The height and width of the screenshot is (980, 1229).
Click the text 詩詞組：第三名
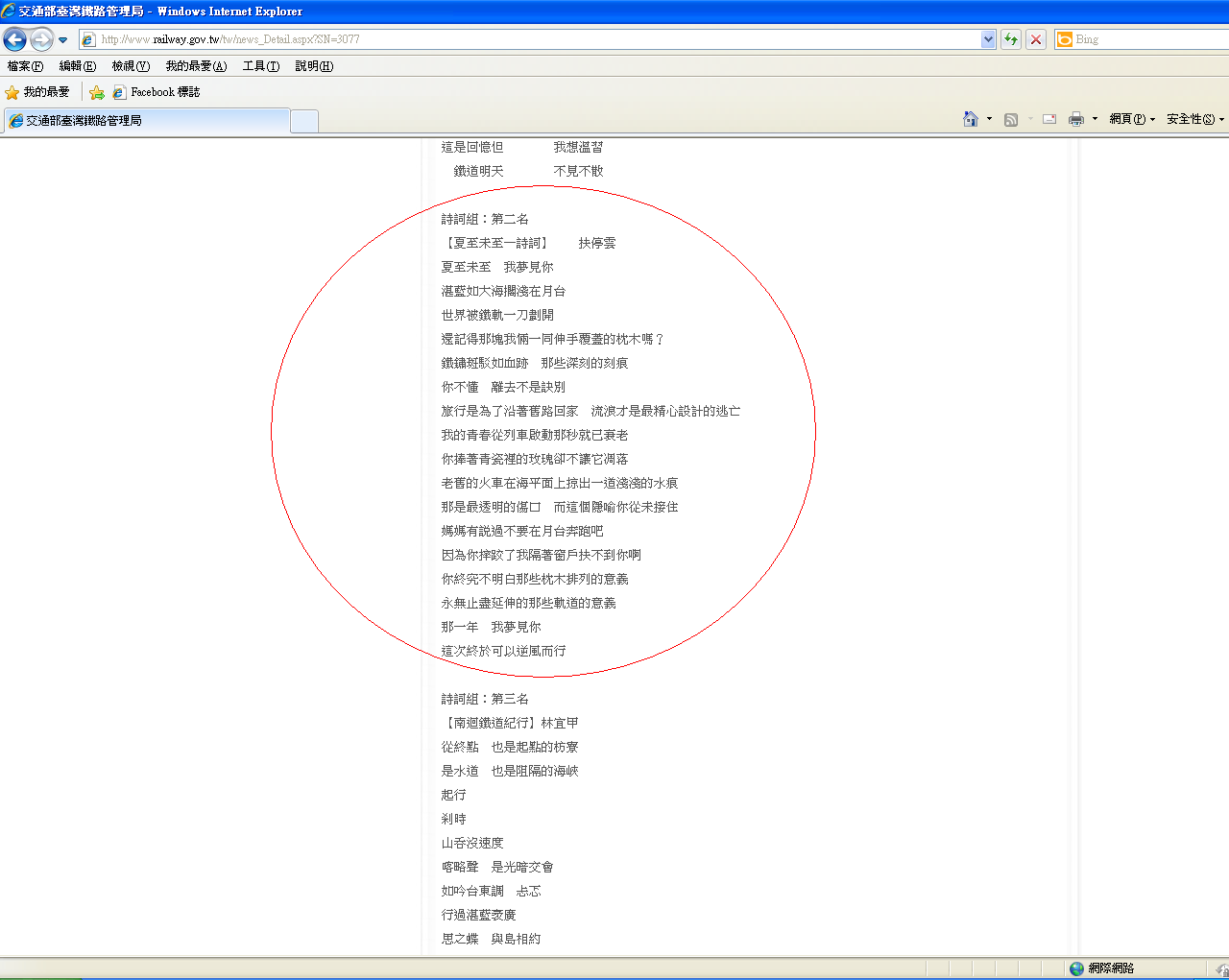[x=485, y=699]
